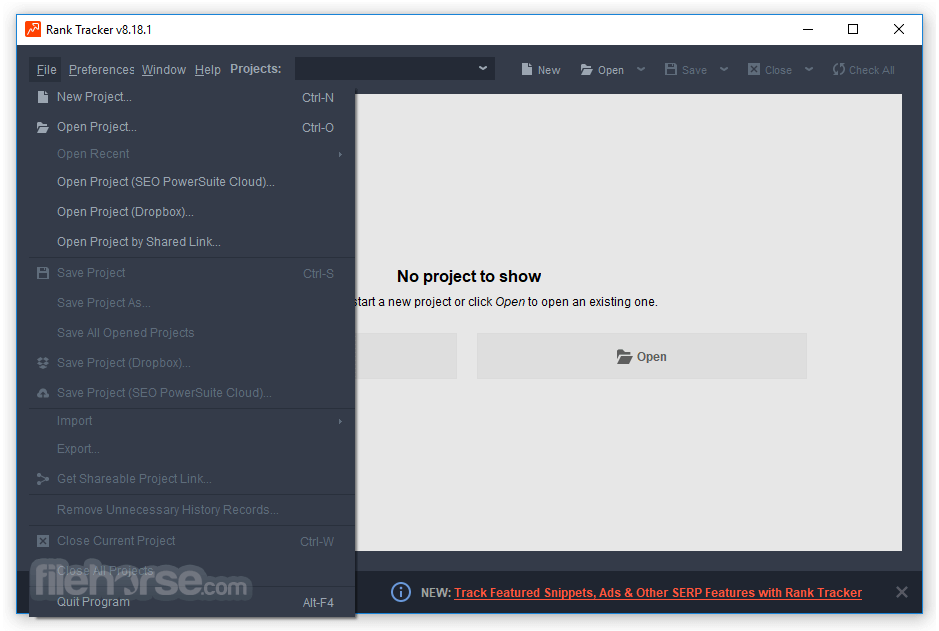939x631 pixels.
Task: Click the large Open button in main panel
Action: (x=641, y=356)
